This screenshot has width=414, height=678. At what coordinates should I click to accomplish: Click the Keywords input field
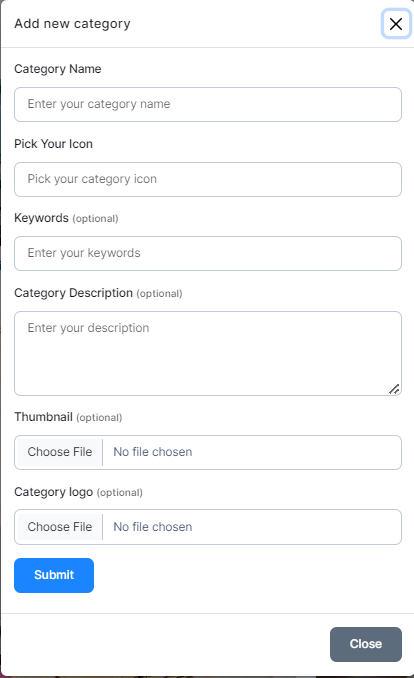(x=208, y=253)
